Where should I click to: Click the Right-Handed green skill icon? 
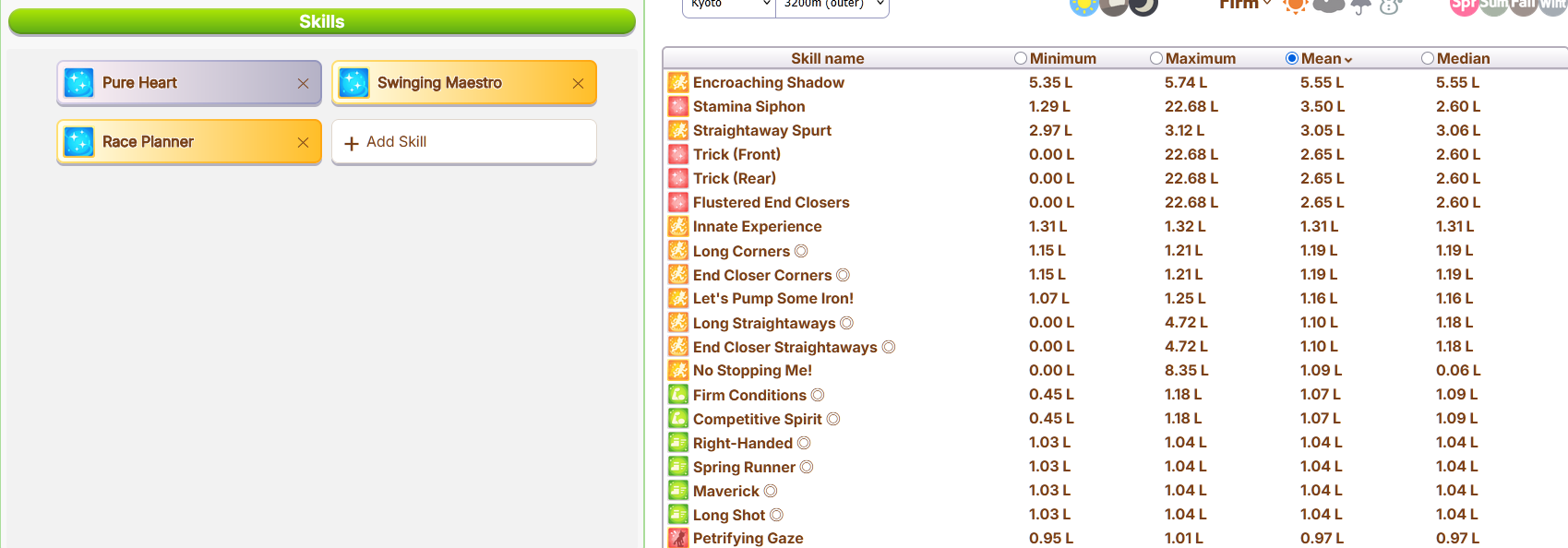pos(678,442)
